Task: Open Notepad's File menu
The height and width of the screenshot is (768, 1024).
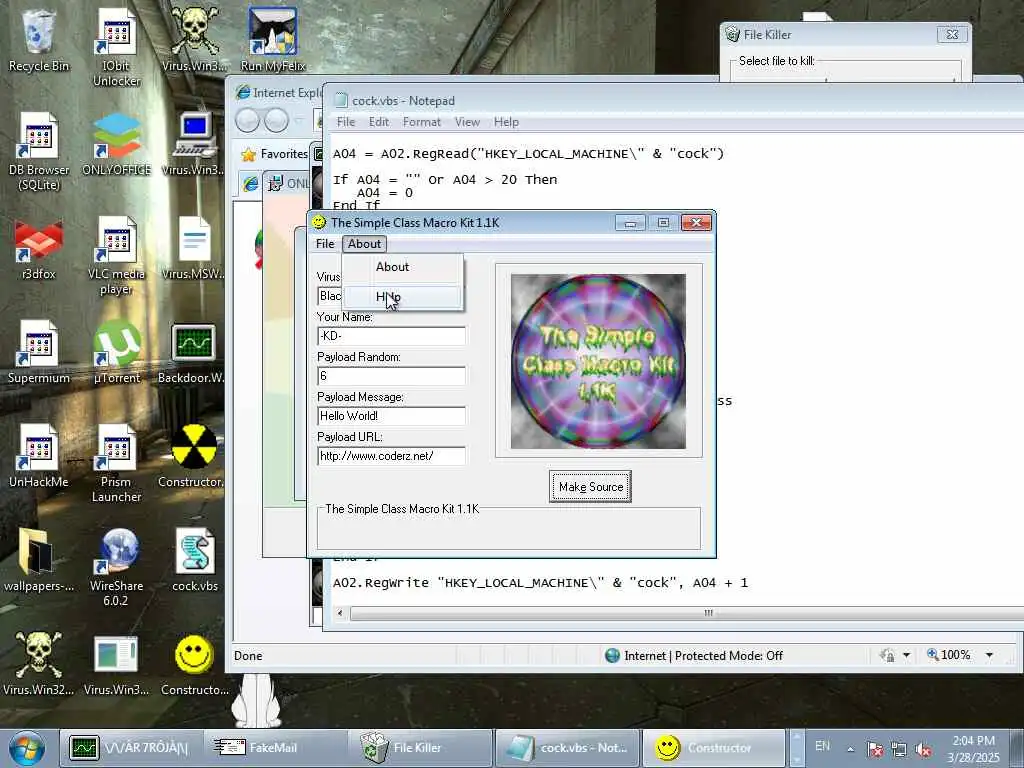Action: (345, 122)
